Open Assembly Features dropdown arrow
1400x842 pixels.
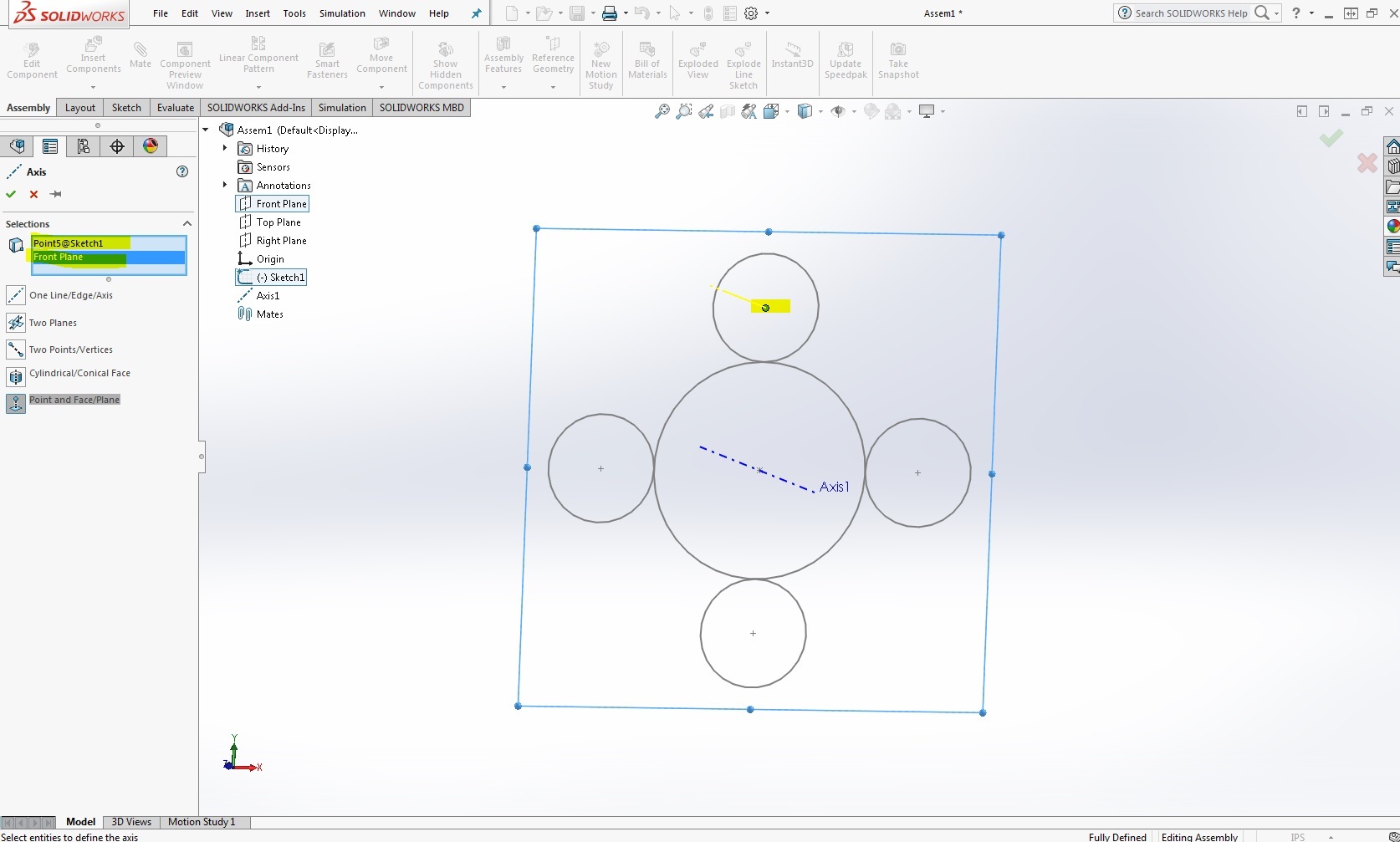coord(503,86)
